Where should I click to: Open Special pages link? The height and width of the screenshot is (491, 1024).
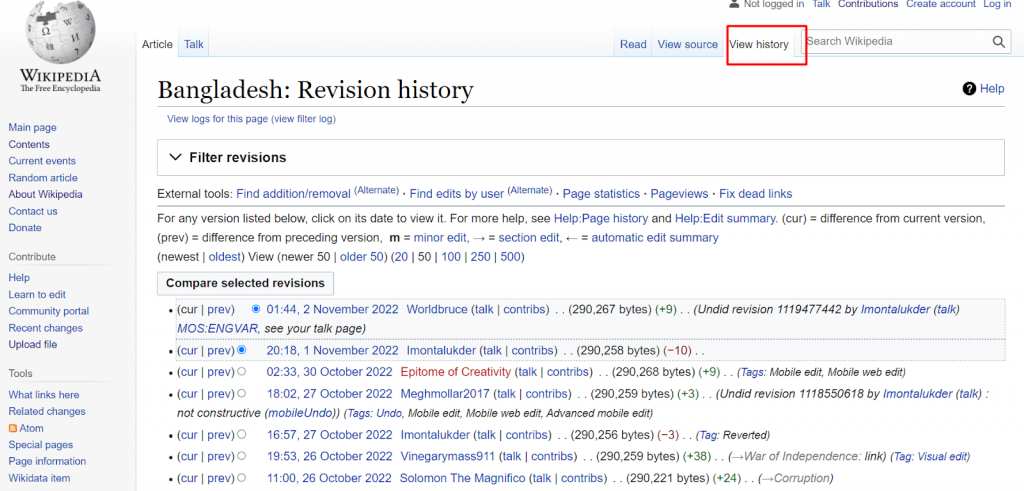40,445
